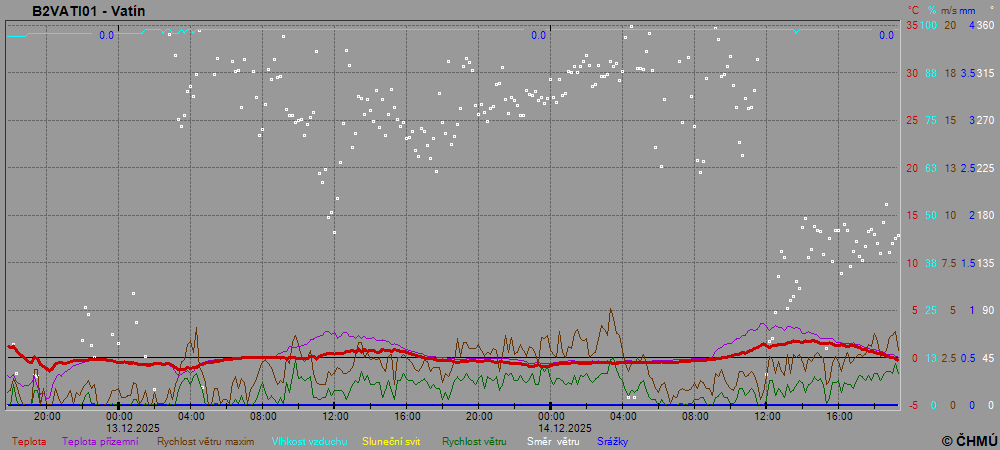This screenshot has width=1000, height=450.
Task: Click the red Teplota legend label
Action: [x=28, y=441]
